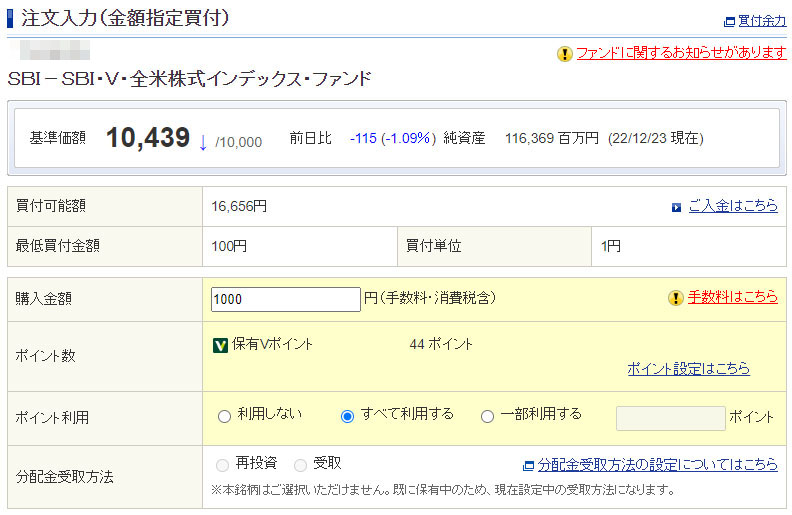Select the 利用しない radio button

click(224, 416)
